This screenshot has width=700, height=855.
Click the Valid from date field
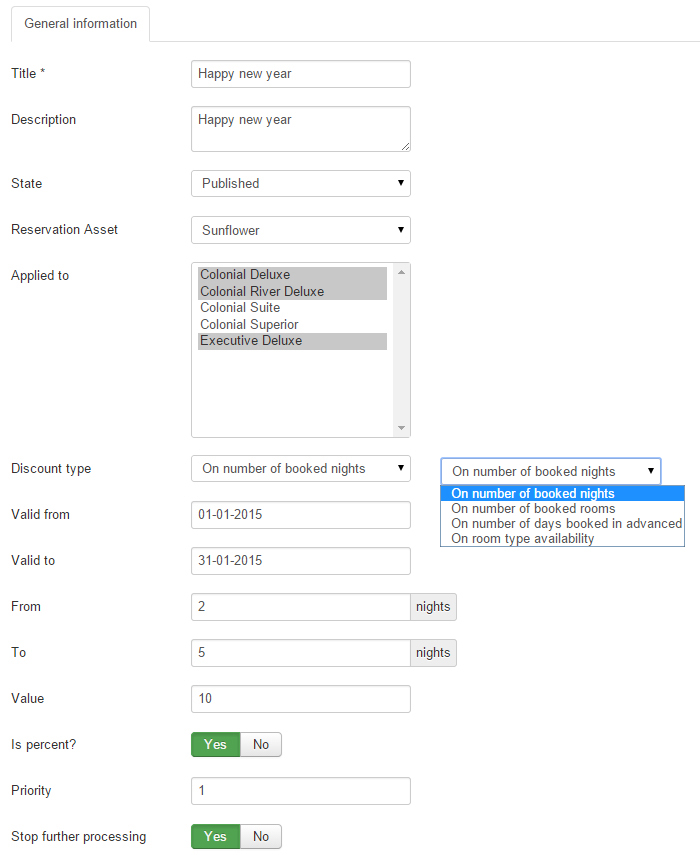tap(300, 514)
